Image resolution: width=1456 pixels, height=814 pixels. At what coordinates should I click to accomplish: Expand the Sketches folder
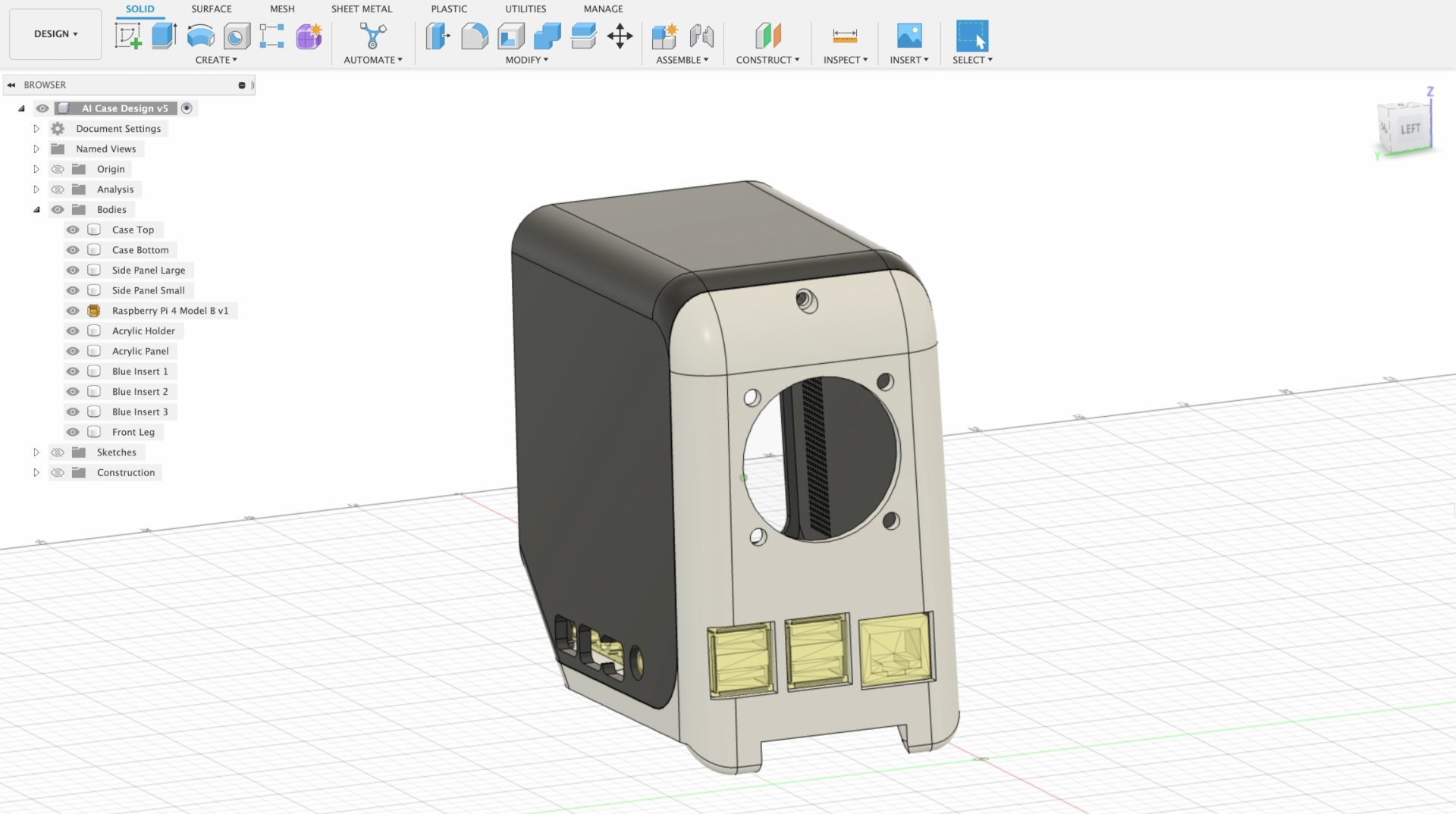pyautogui.click(x=36, y=452)
